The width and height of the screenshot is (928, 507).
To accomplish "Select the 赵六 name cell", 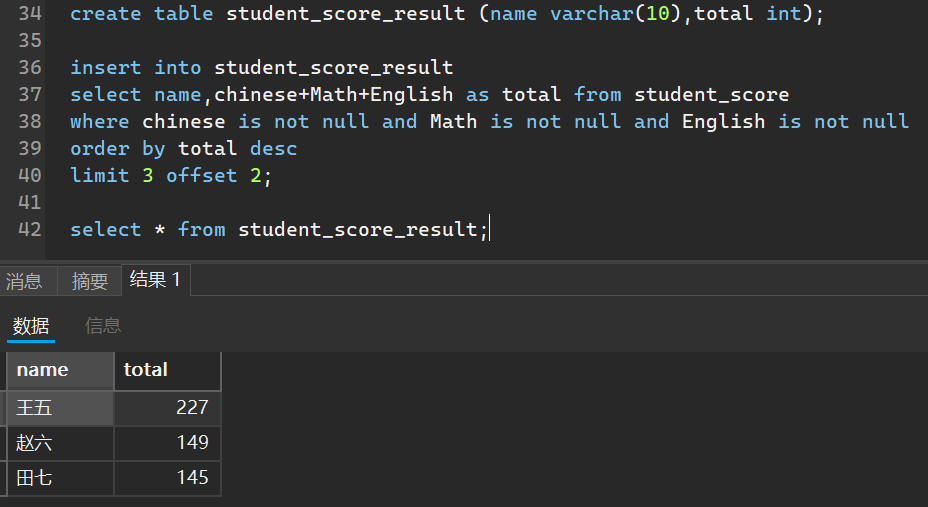I will click(60, 443).
